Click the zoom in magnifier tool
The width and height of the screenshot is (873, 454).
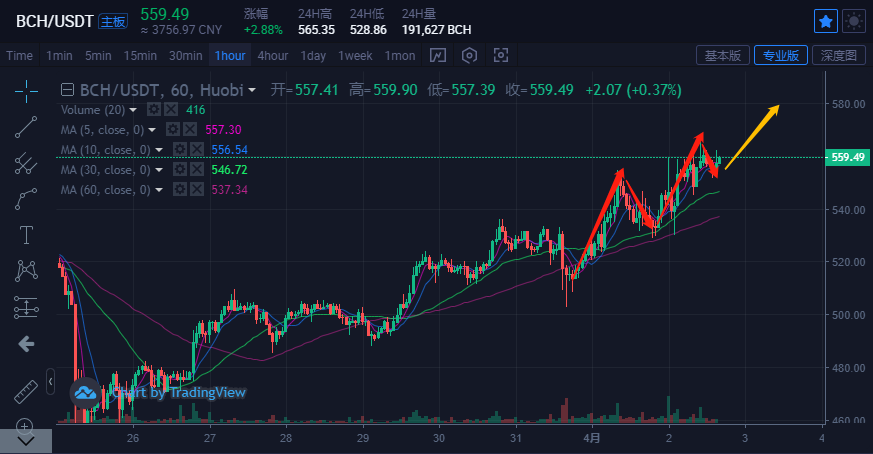coord(24,426)
